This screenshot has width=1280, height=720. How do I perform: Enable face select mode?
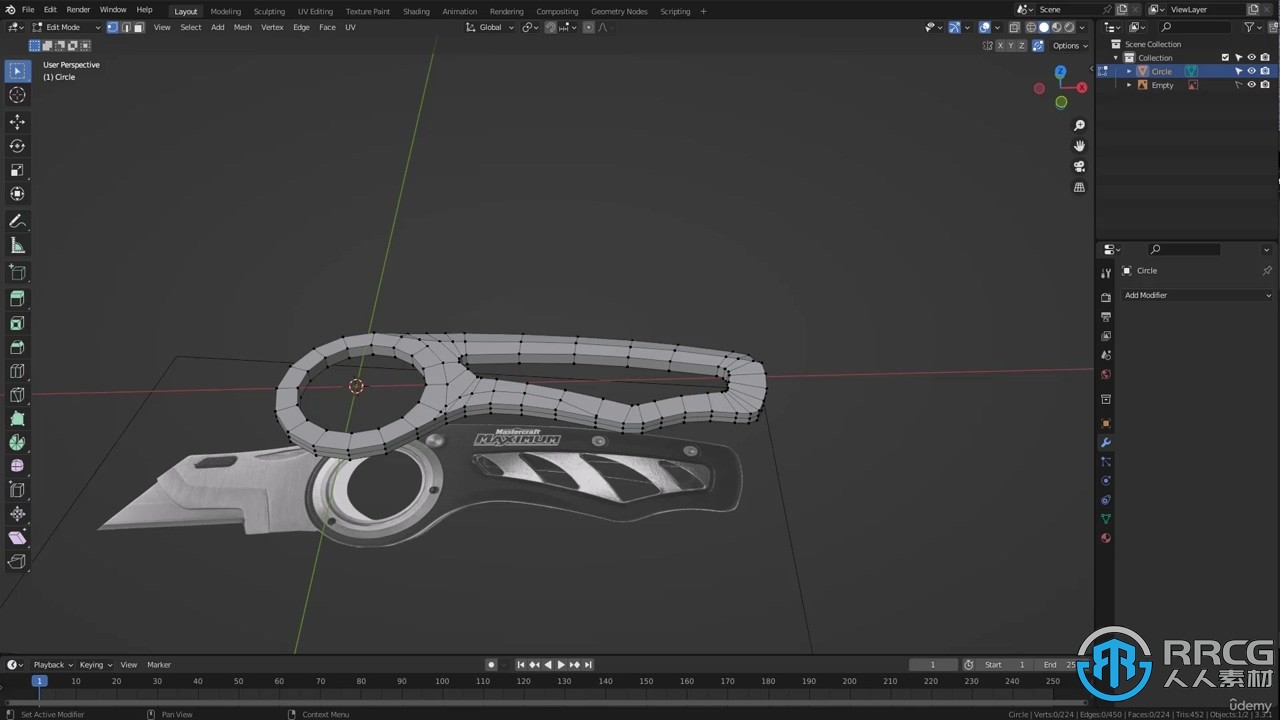(138, 27)
